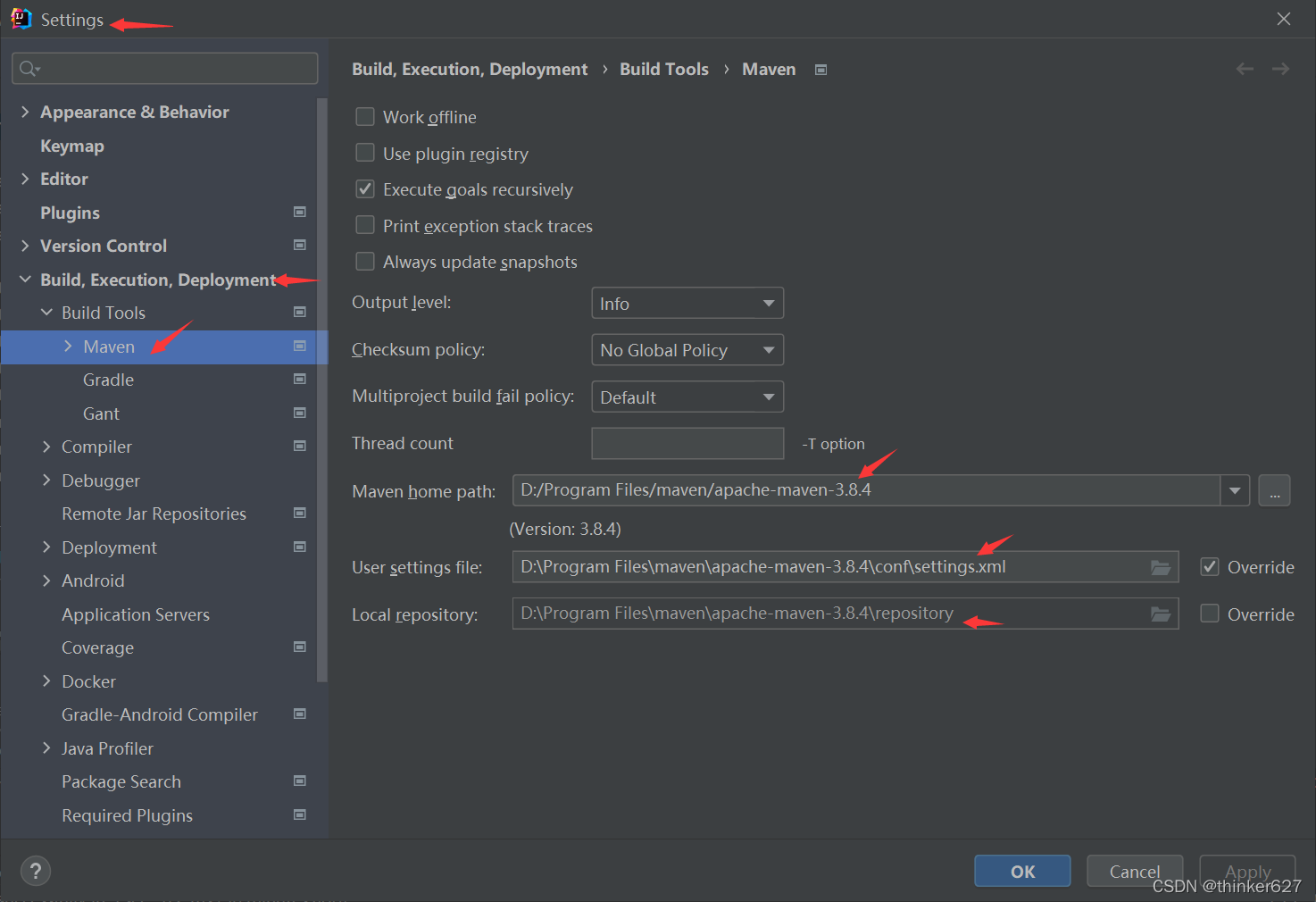The width and height of the screenshot is (1316, 902).
Task: Open Maven home path dropdown arrow
Action: [1235, 490]
